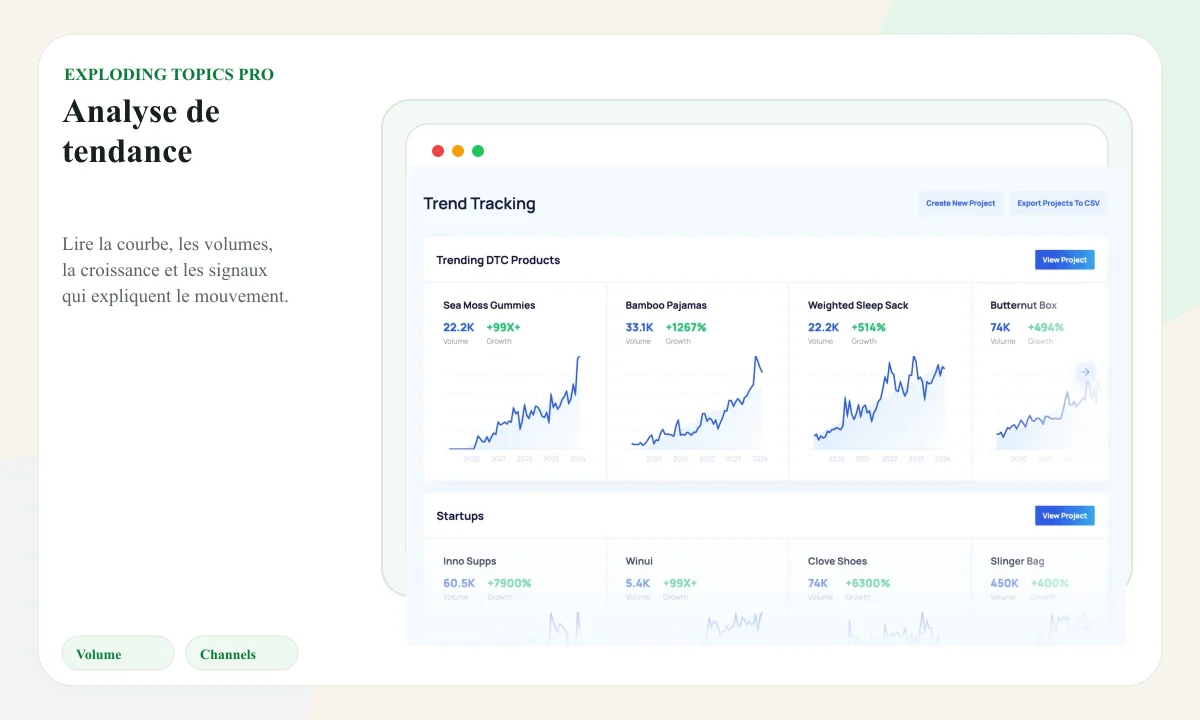Click the +514% growth value

(870, 327)
